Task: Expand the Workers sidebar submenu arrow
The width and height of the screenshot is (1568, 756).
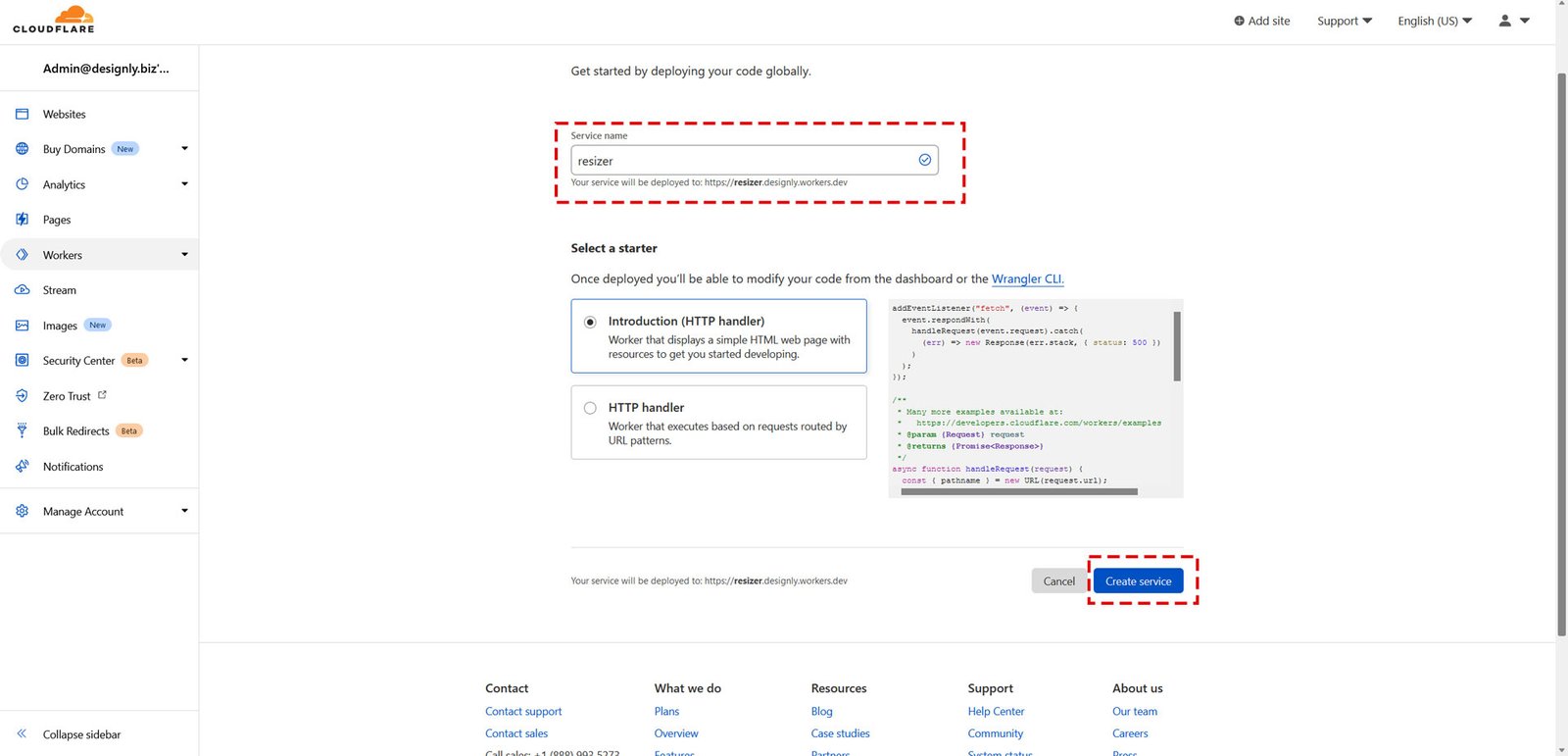Action: coord(184,255)
